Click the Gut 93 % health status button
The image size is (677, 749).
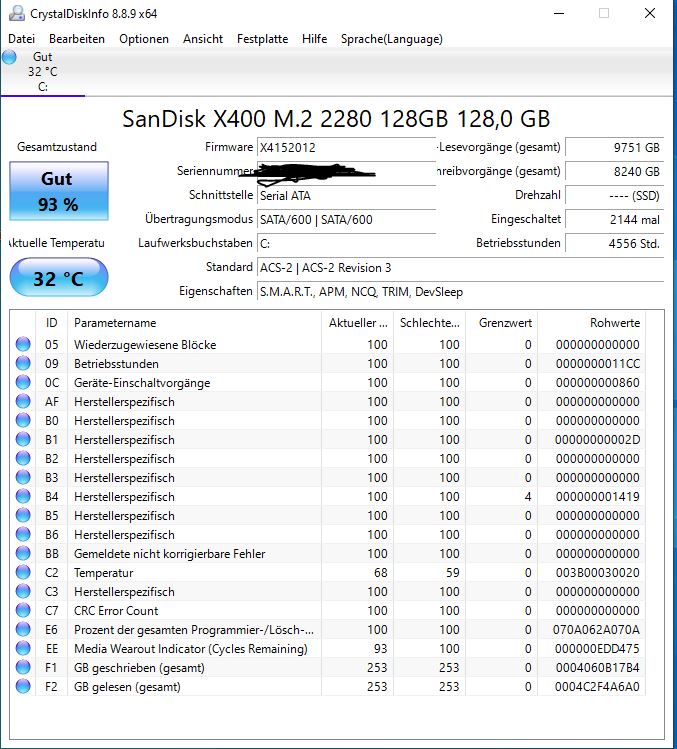(x=59, y=191)
